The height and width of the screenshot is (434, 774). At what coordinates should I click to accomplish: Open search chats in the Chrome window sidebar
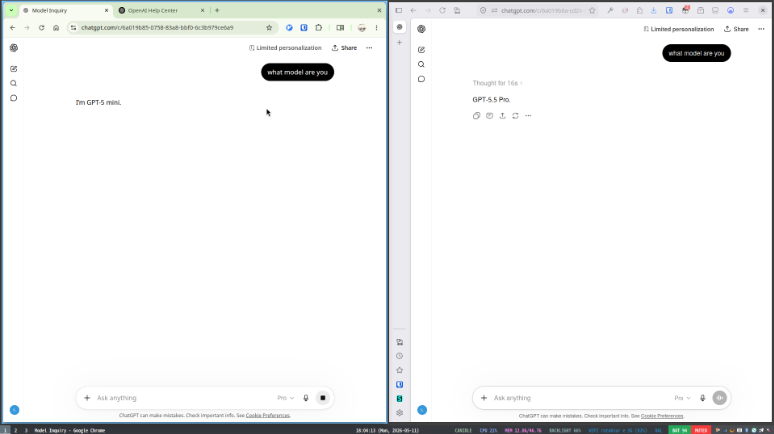point(14,83)
